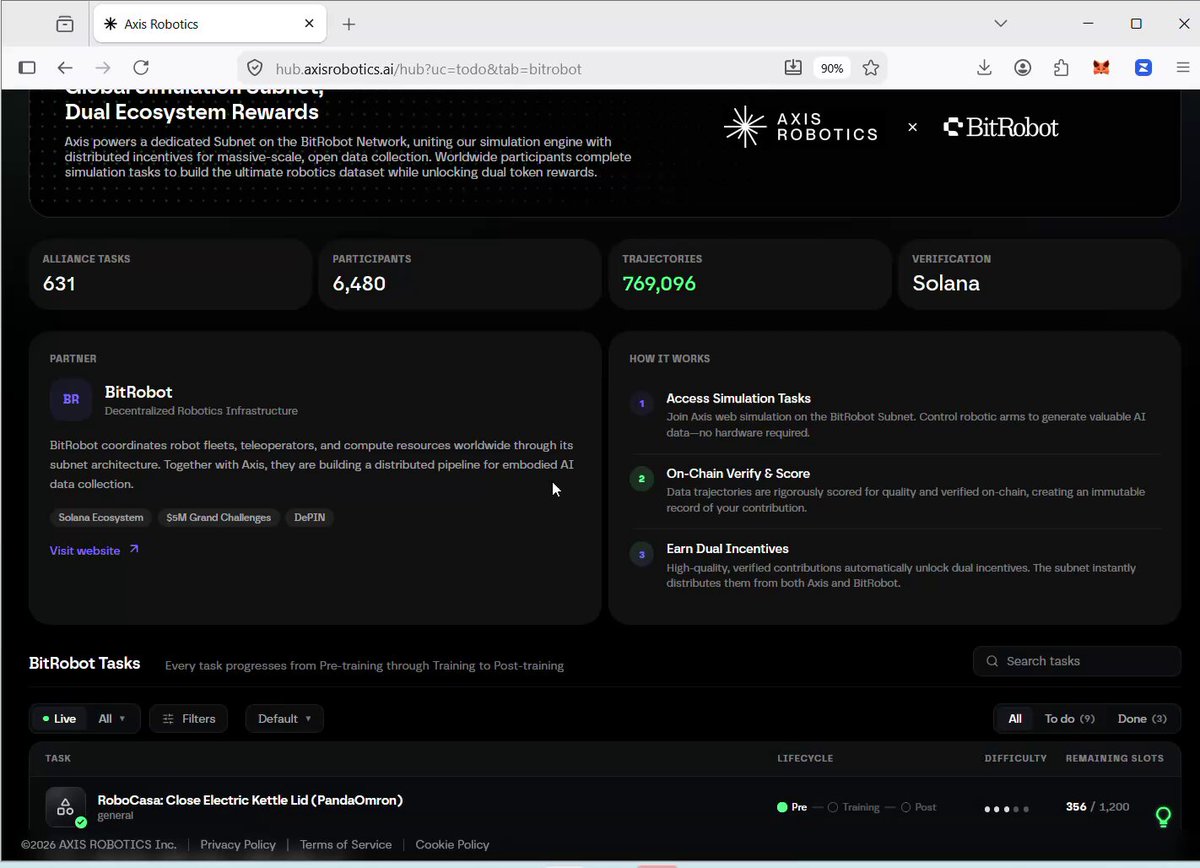Open the Terms of Service link
Screen dimensions: 1200x868
346,845
